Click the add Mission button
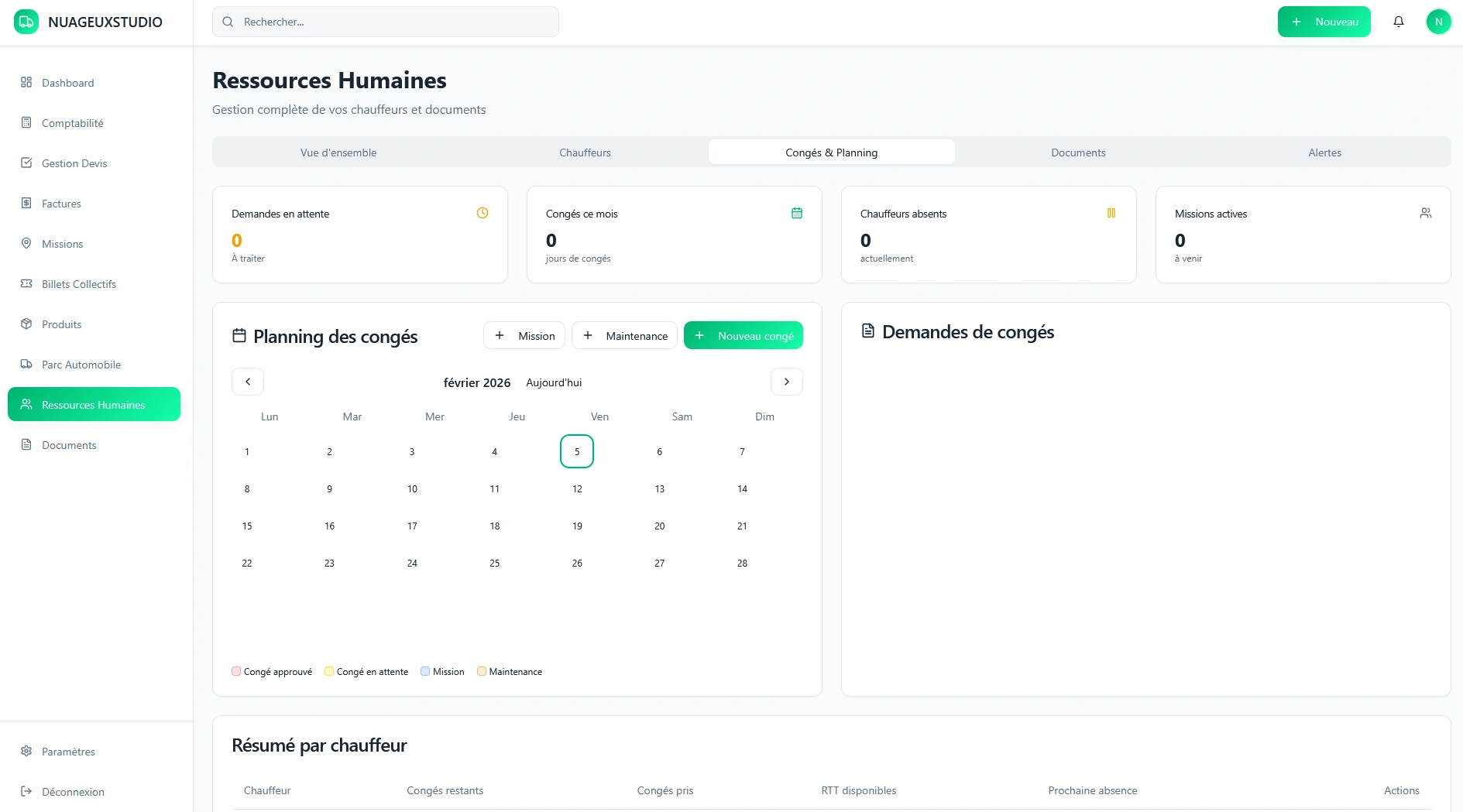 (524, 336)
